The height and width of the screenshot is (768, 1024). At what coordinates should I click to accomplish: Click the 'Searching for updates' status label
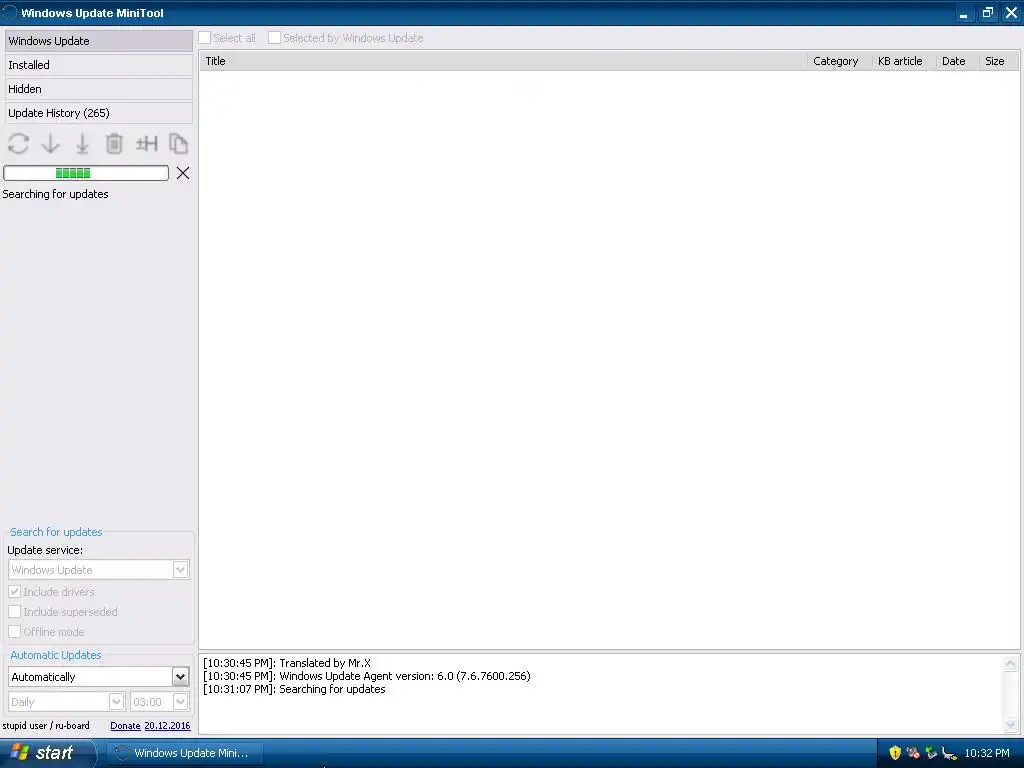click(x=56, y=194)
